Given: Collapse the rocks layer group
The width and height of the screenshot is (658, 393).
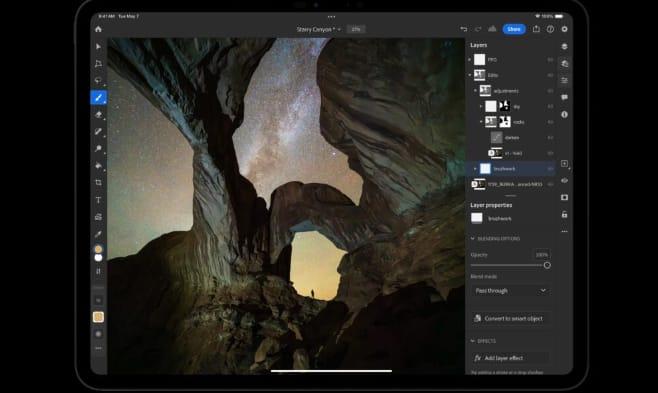Looking at the screenshot, I should click(481, 122).
